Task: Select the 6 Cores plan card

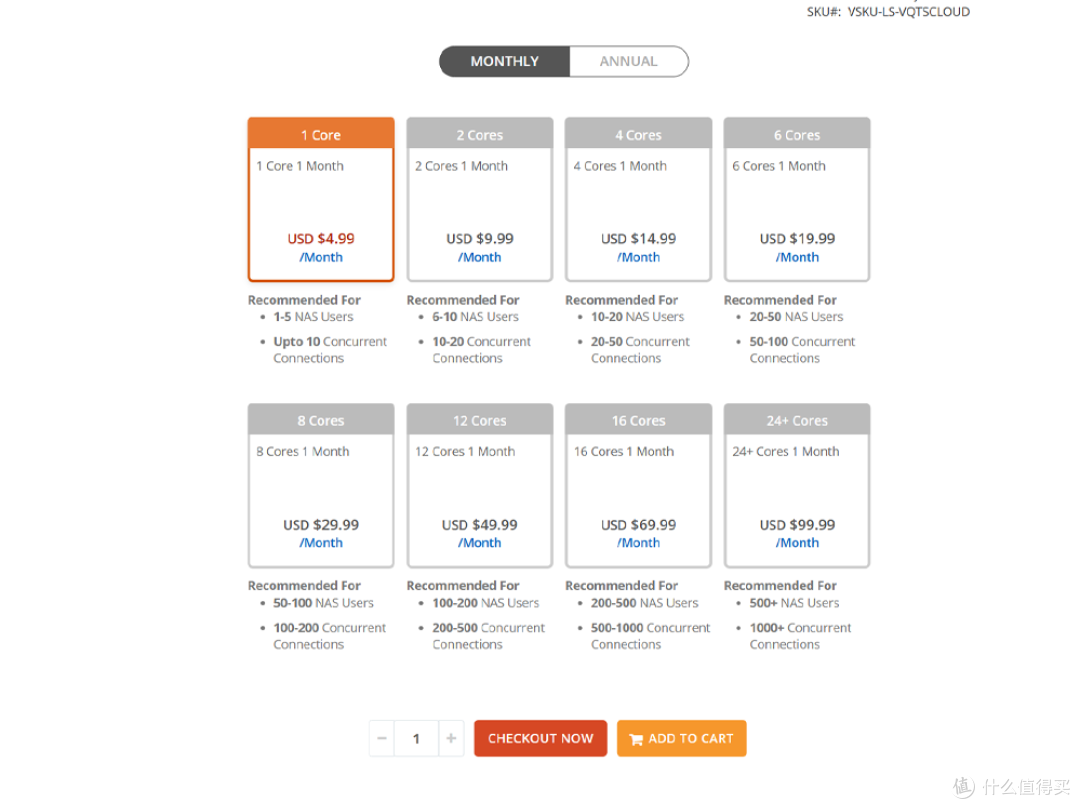Action: click(x=797, y=200)
